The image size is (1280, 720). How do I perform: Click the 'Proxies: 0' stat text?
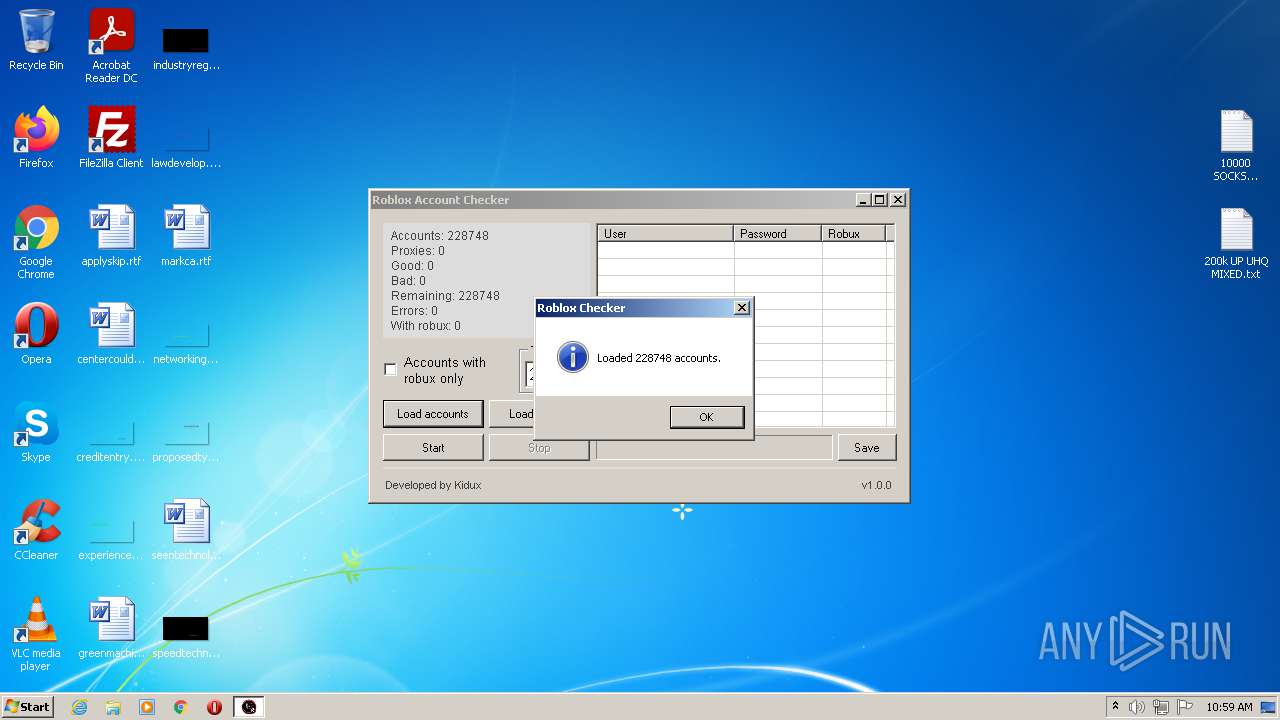[x=418, y=251]
